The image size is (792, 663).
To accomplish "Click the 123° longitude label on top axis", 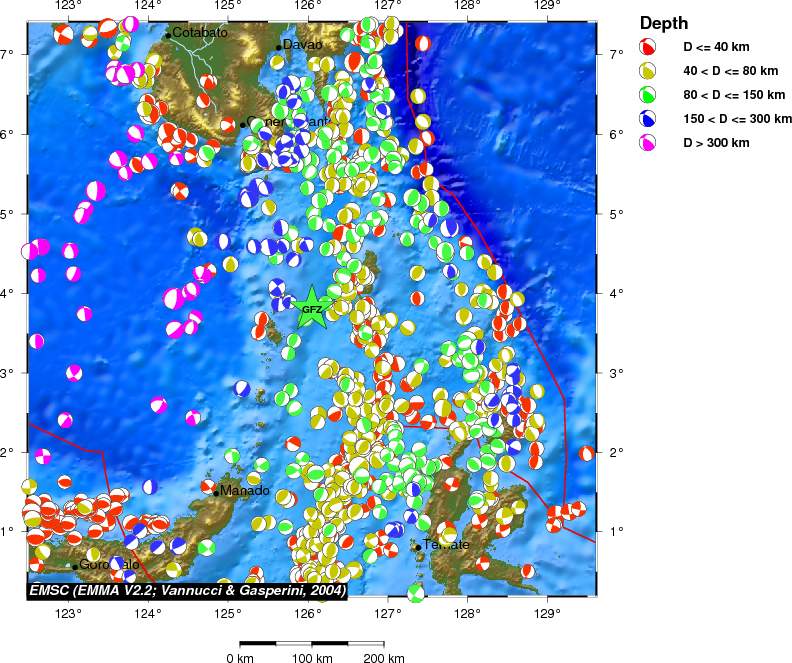I will 68,7.
